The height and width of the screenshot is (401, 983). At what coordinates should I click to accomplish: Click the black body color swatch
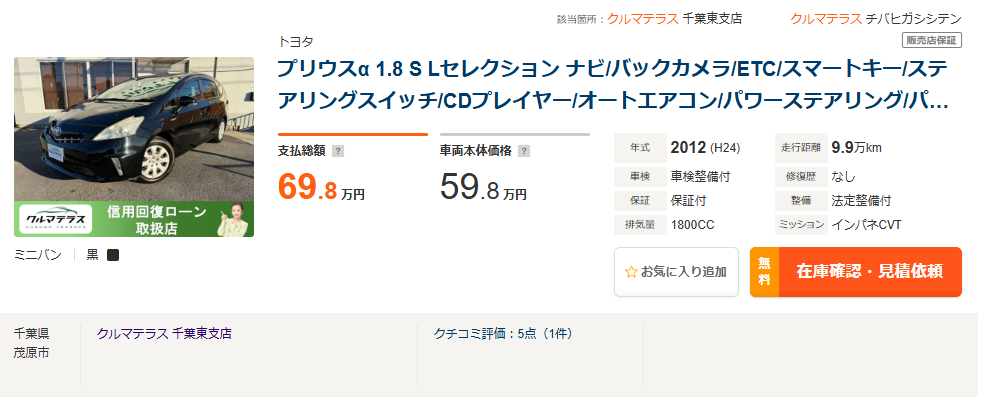click(x=113, y=255)
